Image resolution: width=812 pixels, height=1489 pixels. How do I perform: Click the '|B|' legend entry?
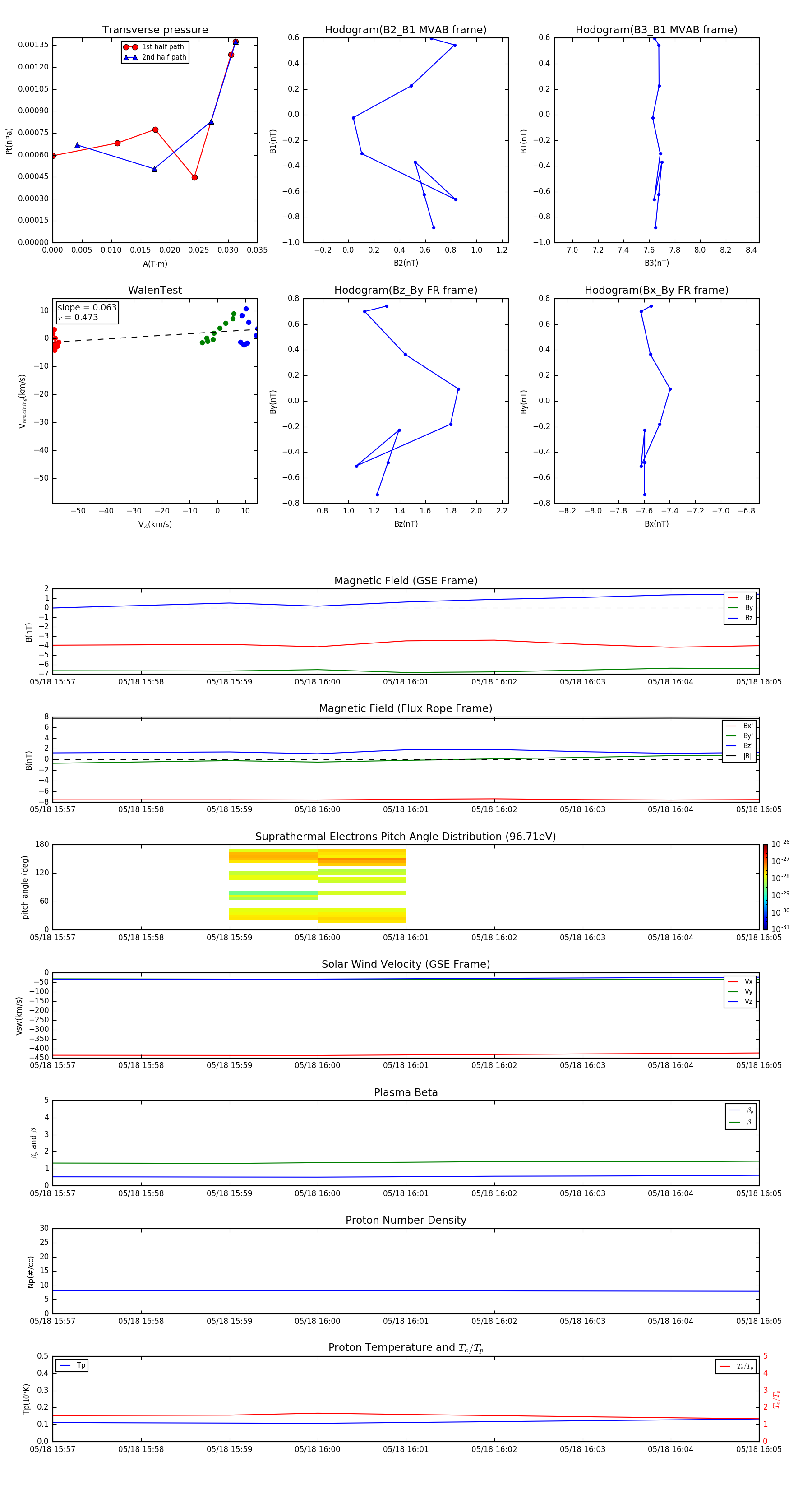click(x=740, y=756)
